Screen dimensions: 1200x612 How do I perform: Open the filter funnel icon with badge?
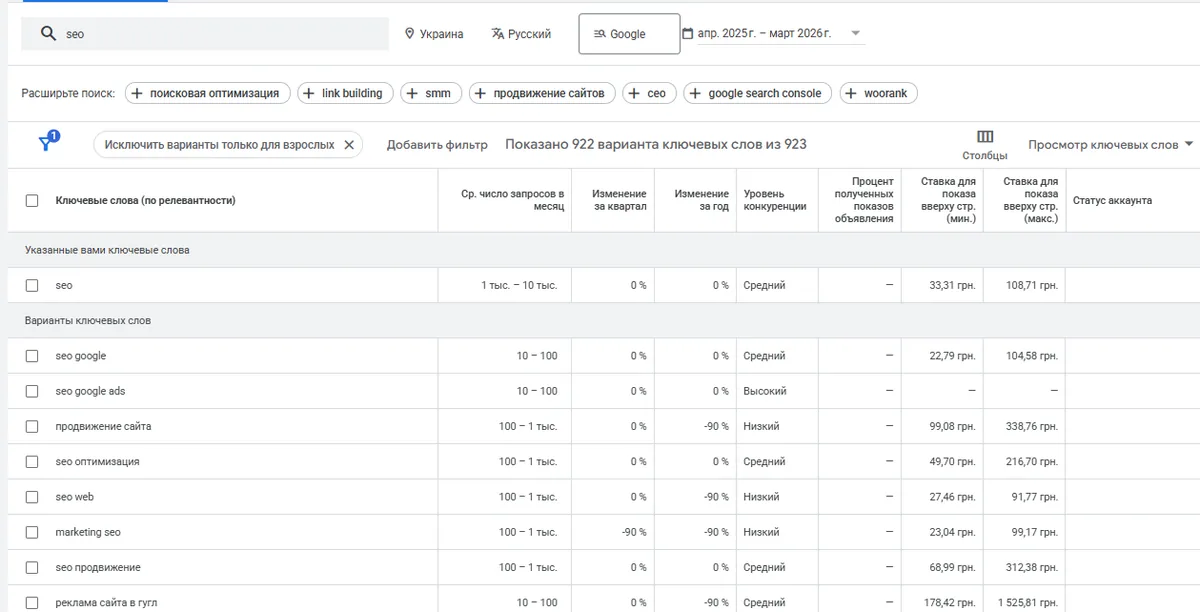point(47,143)
